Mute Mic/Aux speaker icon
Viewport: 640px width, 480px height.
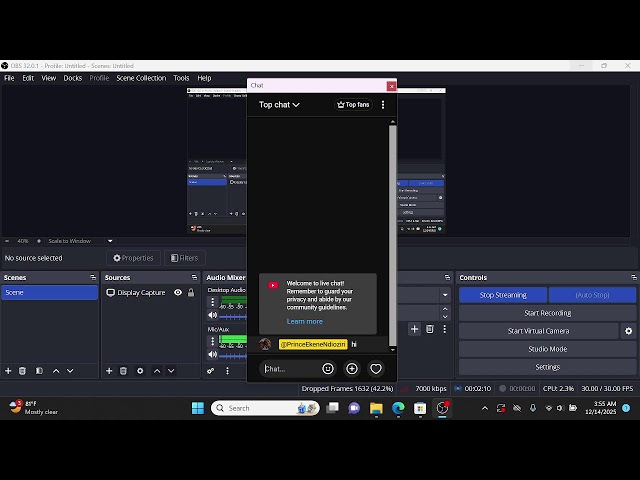[x=213, y=354]
